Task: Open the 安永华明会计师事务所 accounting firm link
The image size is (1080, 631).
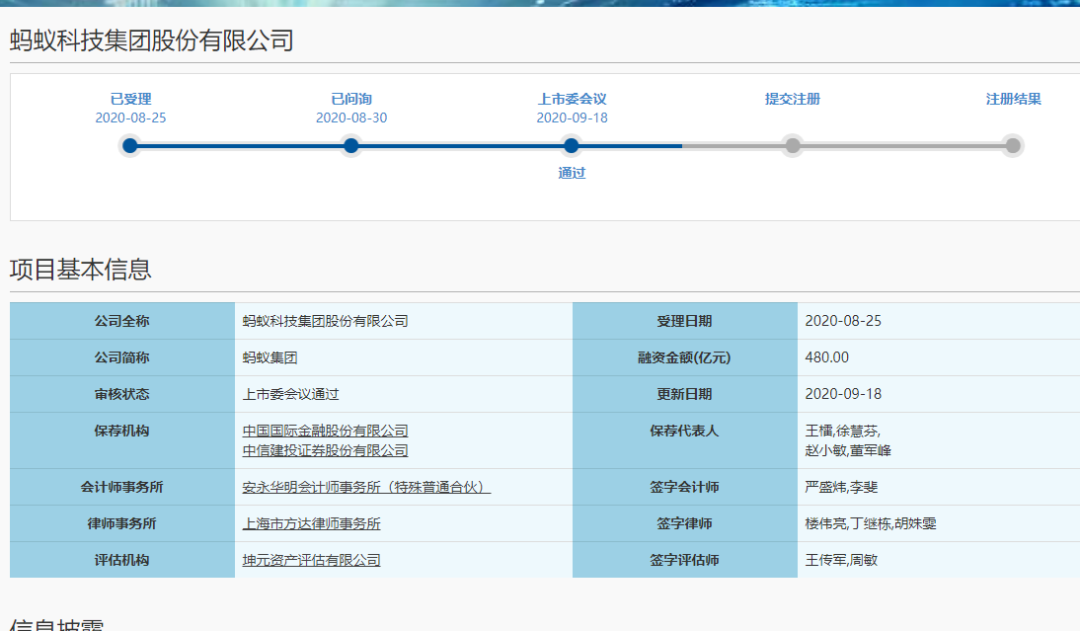Action: tap(366, 488)
